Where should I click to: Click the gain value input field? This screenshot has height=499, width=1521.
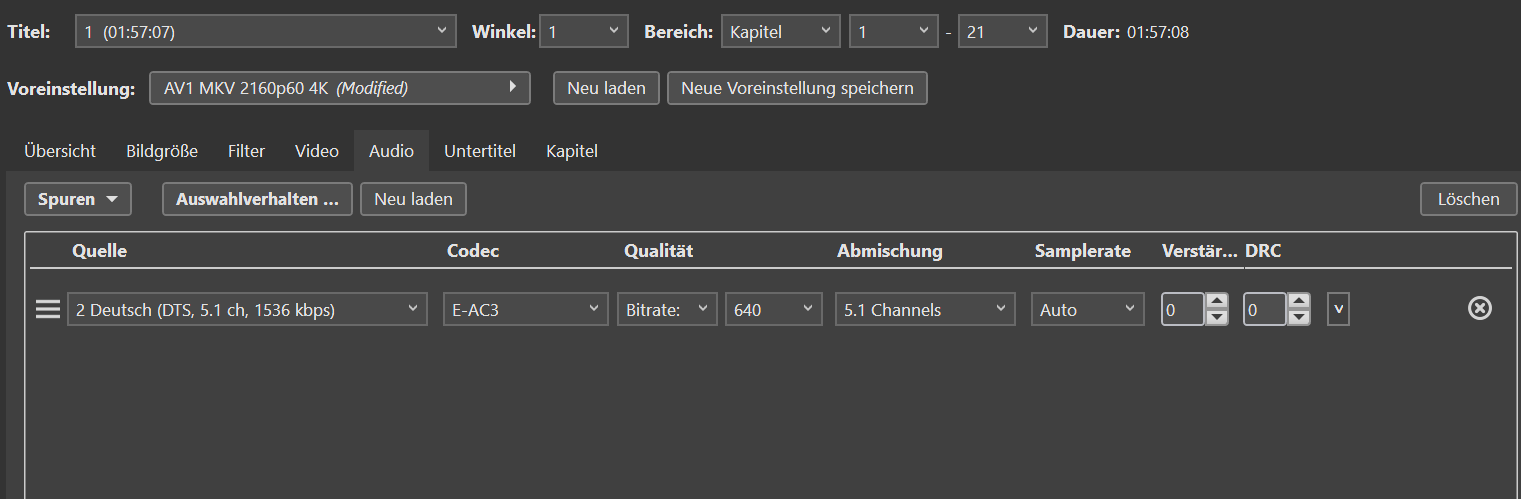1182,310
